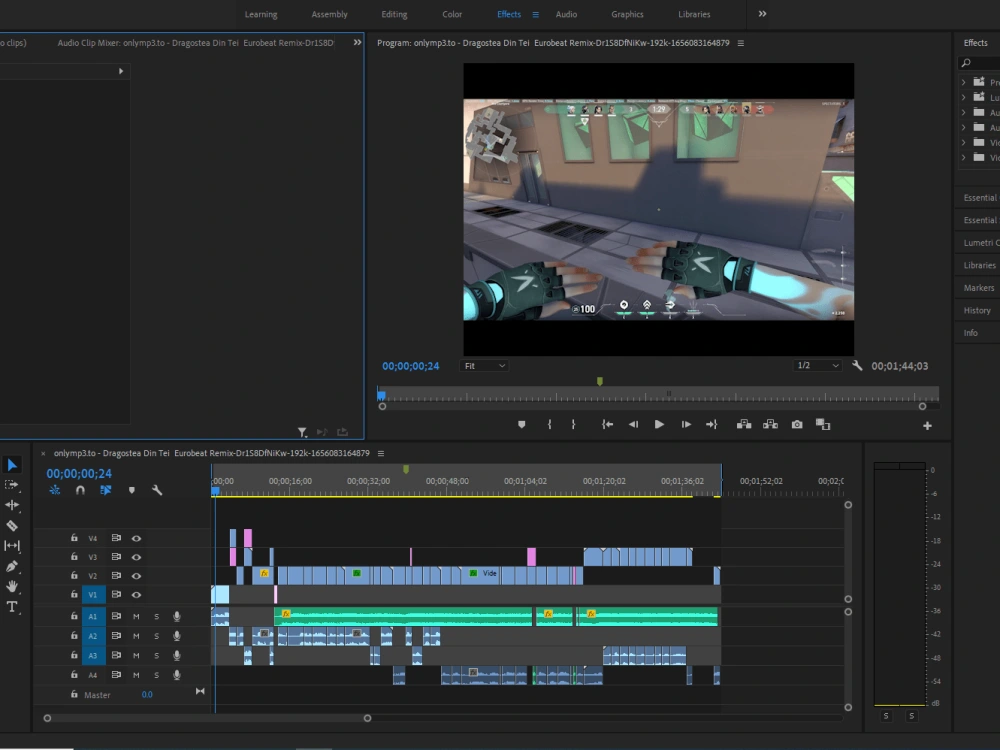Viewport: 1000px width, 750px height.
Task: Open Timeline display settings wrench
Action: click(157, 490)
